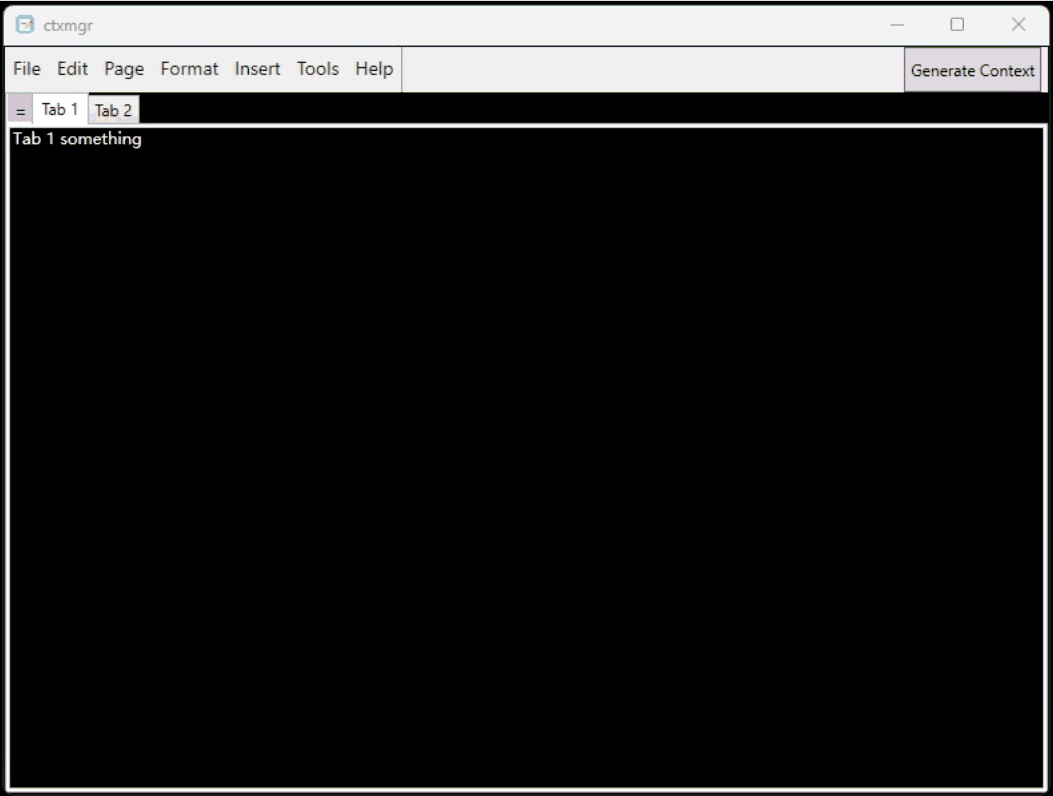
Task: Open the File menu
Action: coord(27,69)
